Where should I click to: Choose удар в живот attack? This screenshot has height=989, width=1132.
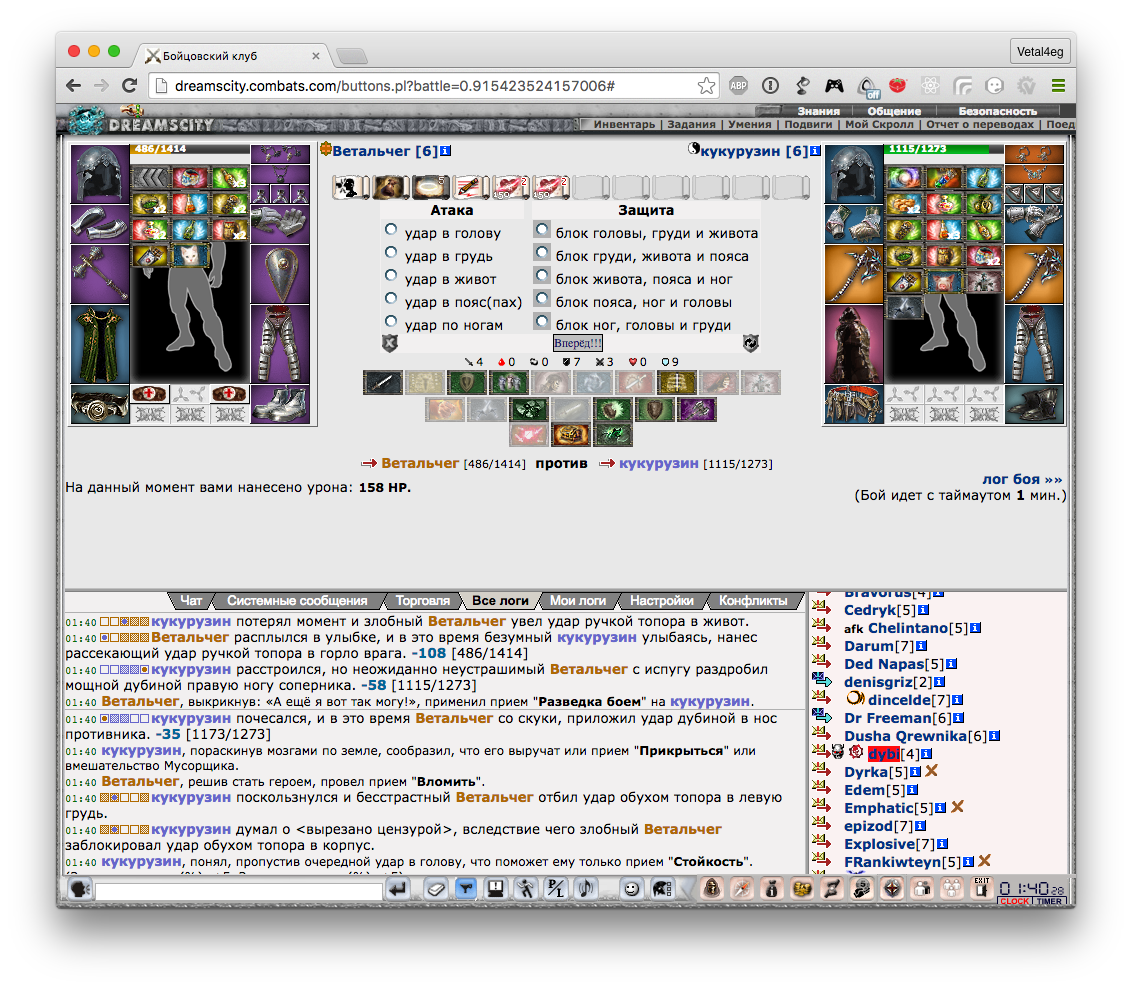pyautogui.click(x=391, y=276)
